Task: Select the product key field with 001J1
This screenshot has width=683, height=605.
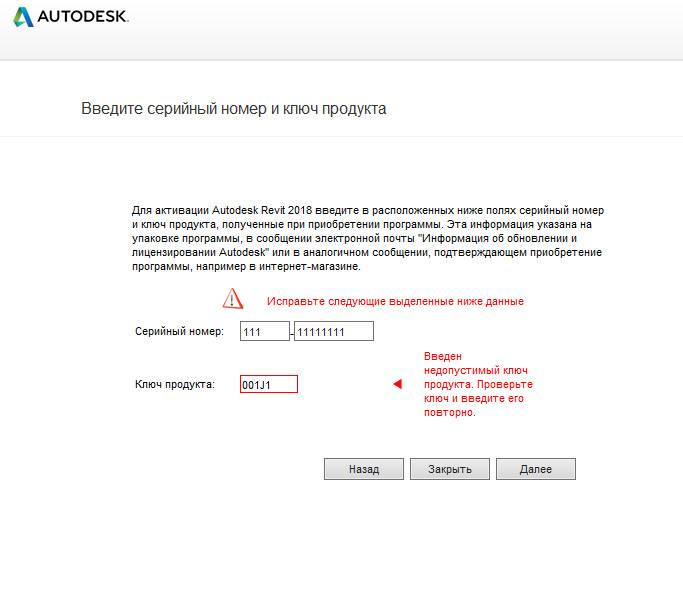Action: click(269, 384)
